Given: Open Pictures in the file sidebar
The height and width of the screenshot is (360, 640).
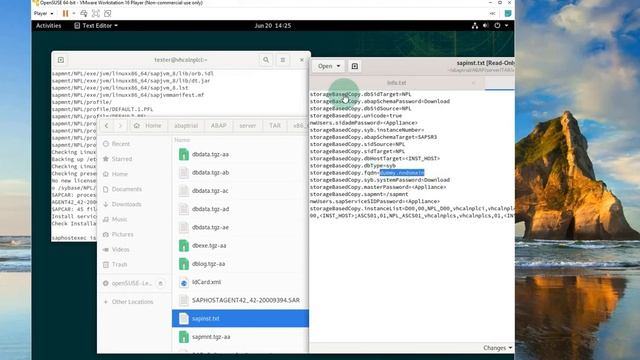Looking at the screenshot, I should coord(122,235).
